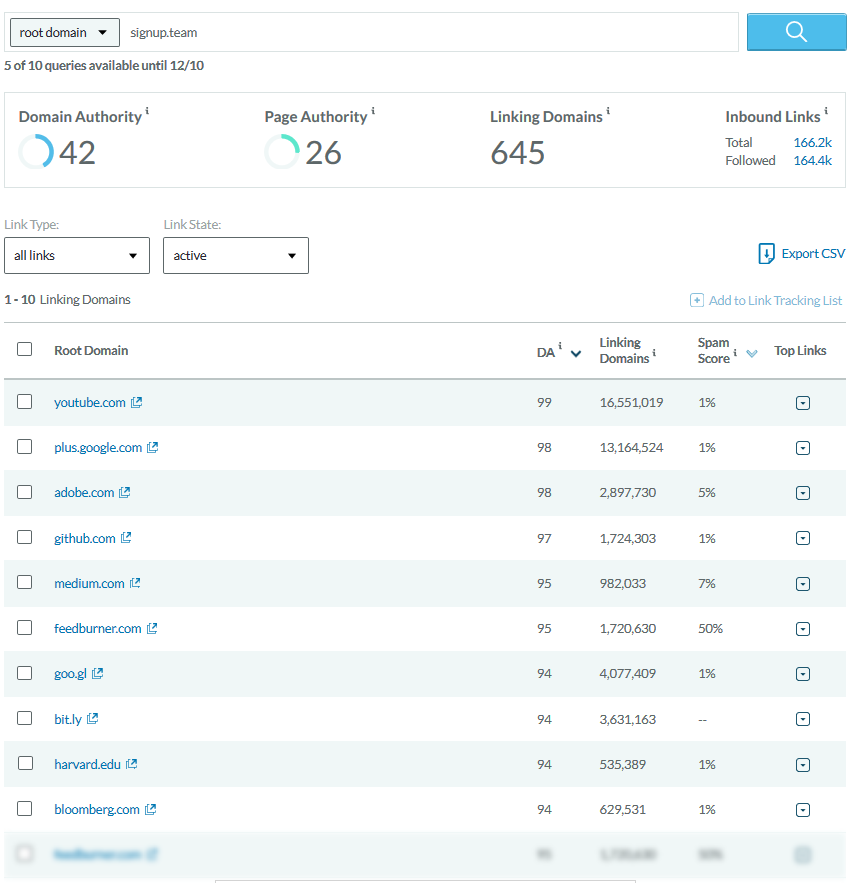Open the Link State active dropdown
The height and width of the screenshot is (883, 856).
click(236, 256)
